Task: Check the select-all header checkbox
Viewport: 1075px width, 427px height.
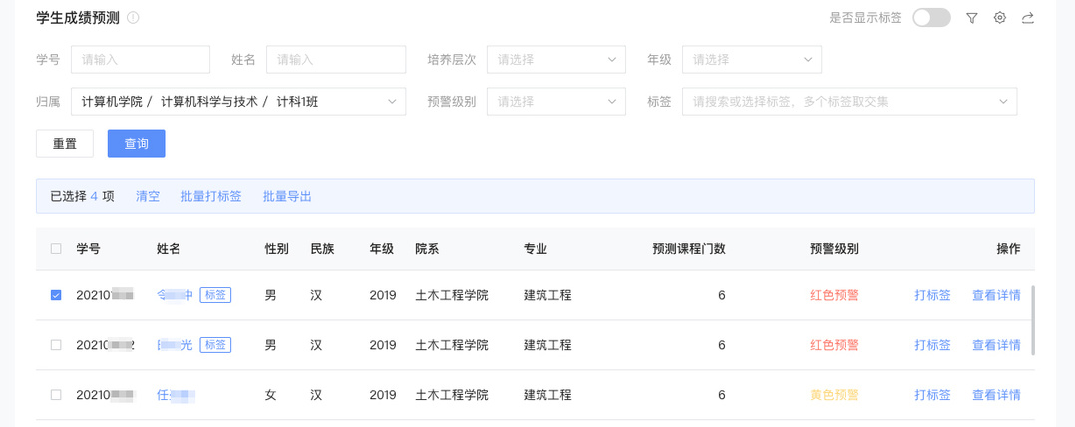Action: pyautogui.click(x=56, y=249)
